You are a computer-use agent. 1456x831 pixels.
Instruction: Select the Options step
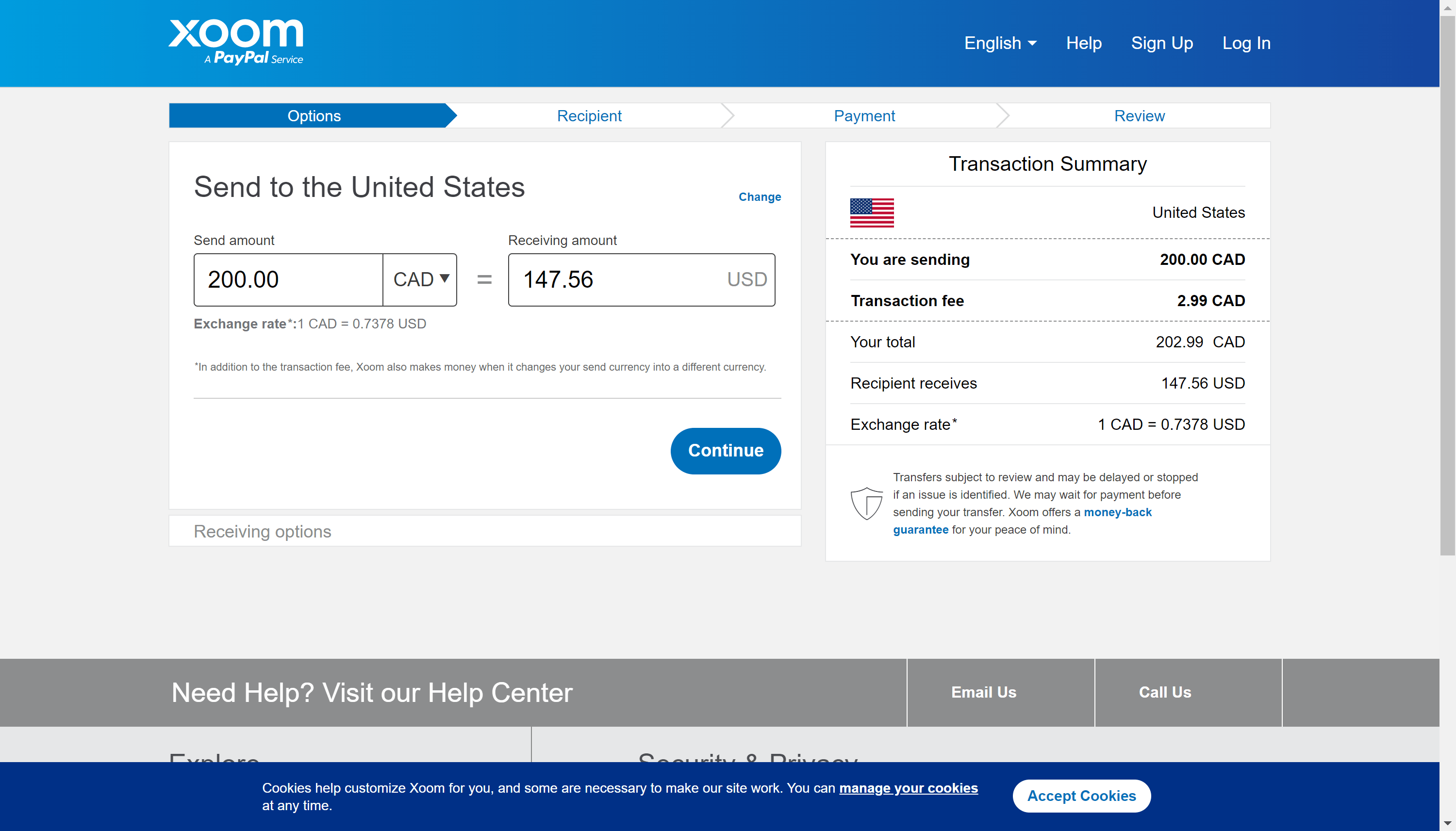coord(314,115)
